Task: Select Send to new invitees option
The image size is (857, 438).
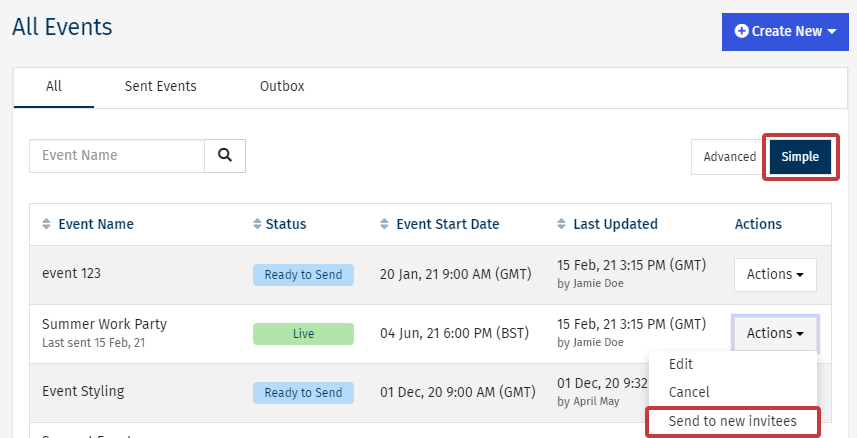Action: (733, 422)
